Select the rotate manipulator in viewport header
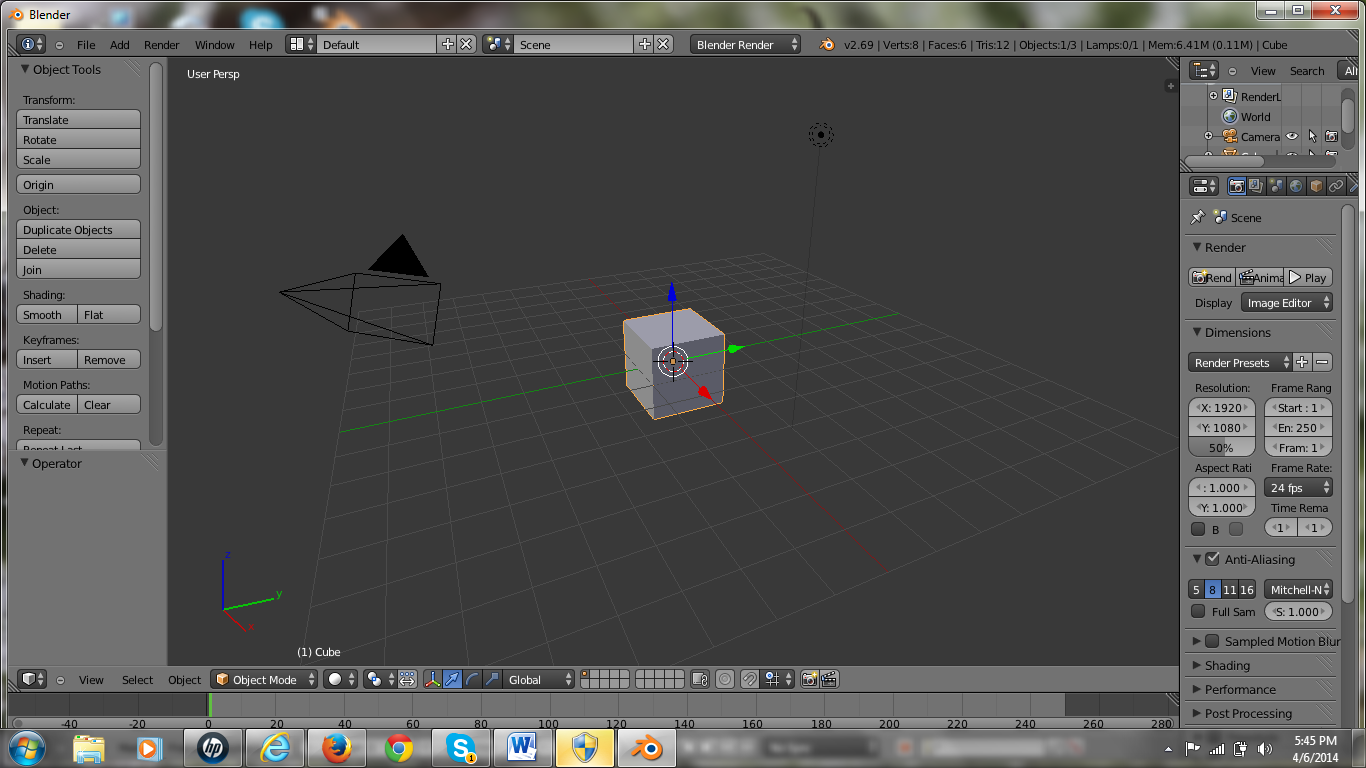 (x=471, y=679)
